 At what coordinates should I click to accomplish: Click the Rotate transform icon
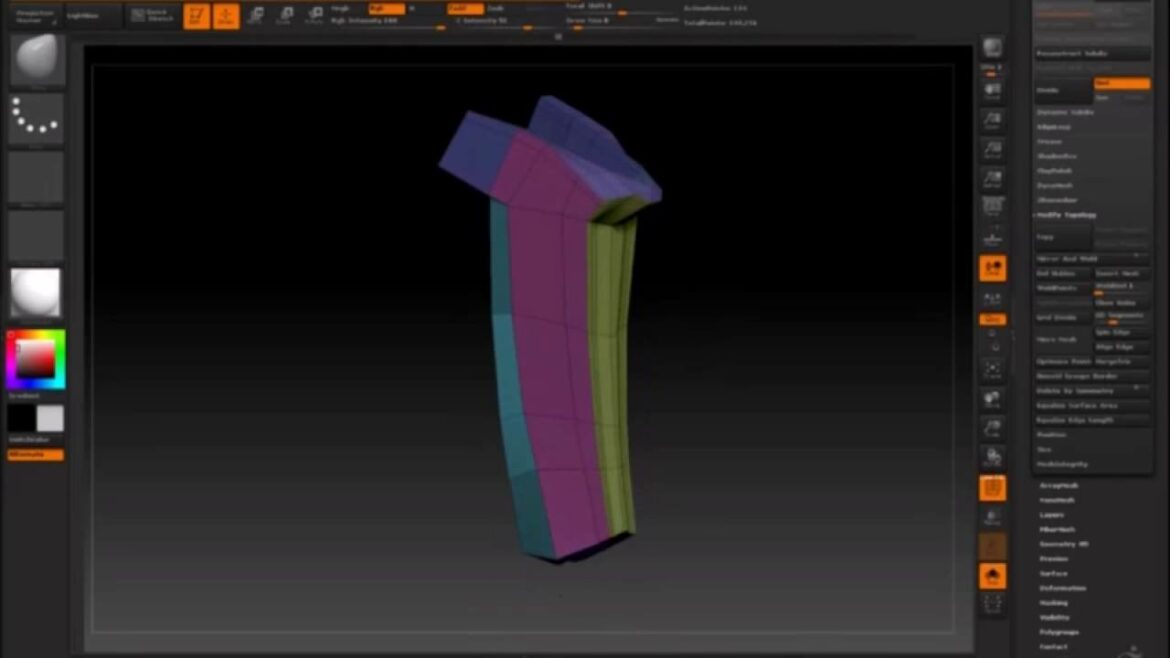click(315, 16)
